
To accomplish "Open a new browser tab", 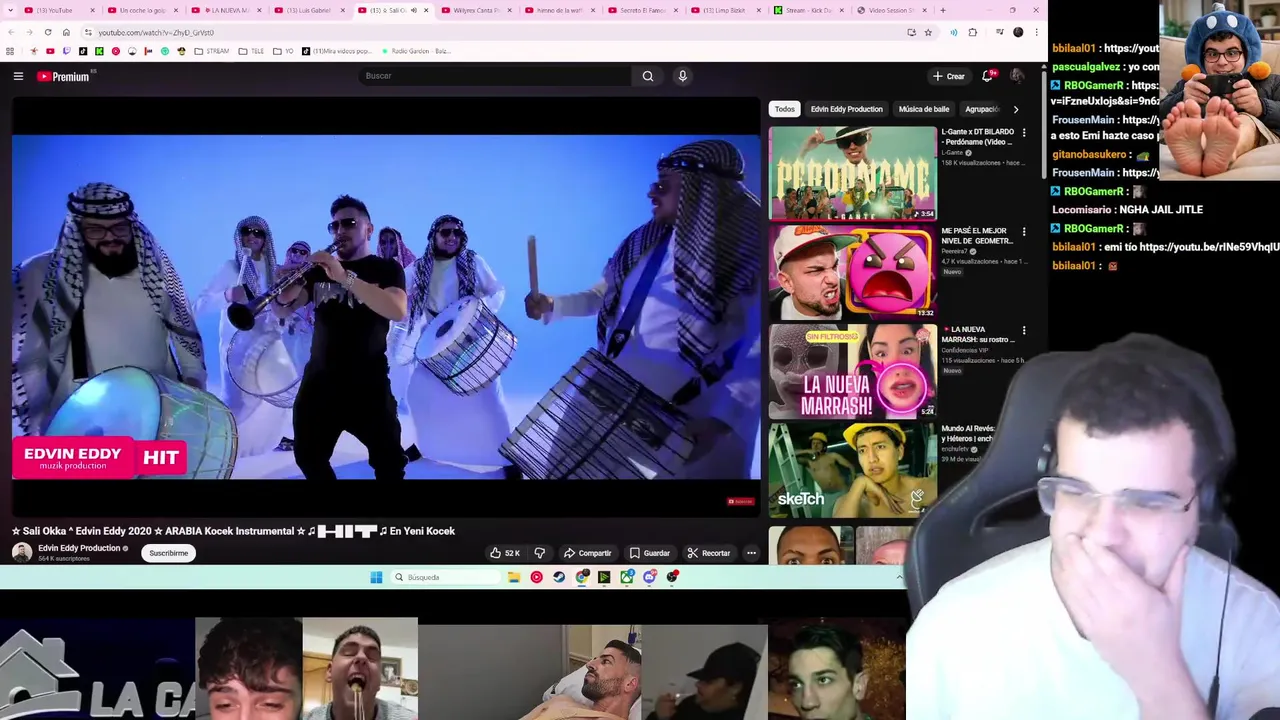I will [x=942, y=10].
